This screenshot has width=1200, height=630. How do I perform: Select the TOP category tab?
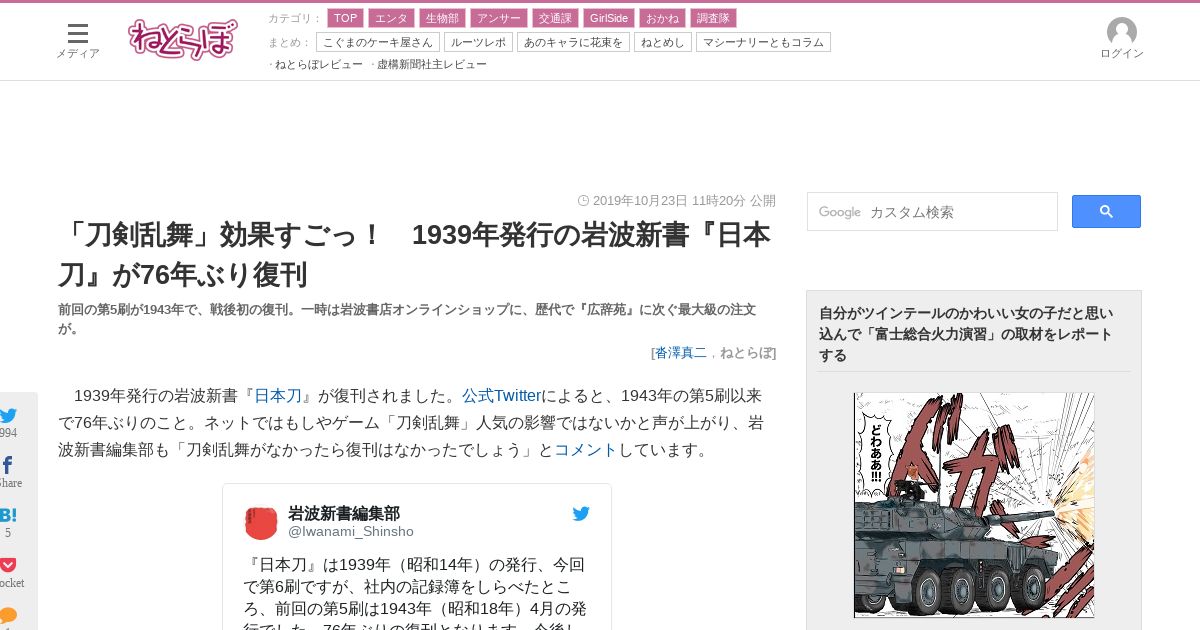pyautogui.click(x=345, y=18)
